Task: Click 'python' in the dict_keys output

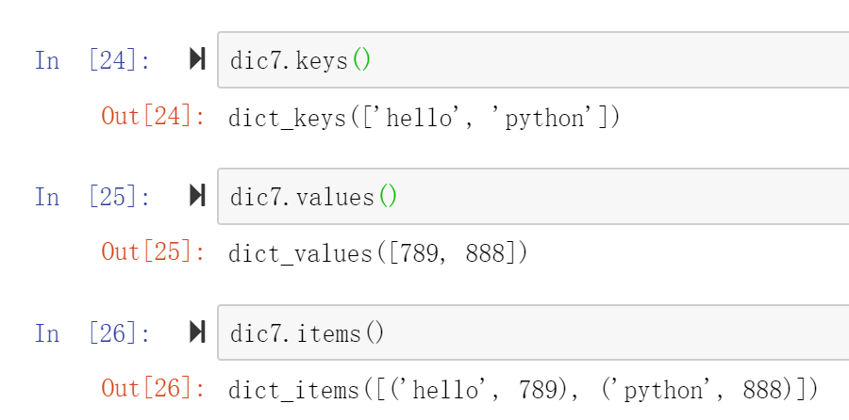Action: (x=543, y=117)
